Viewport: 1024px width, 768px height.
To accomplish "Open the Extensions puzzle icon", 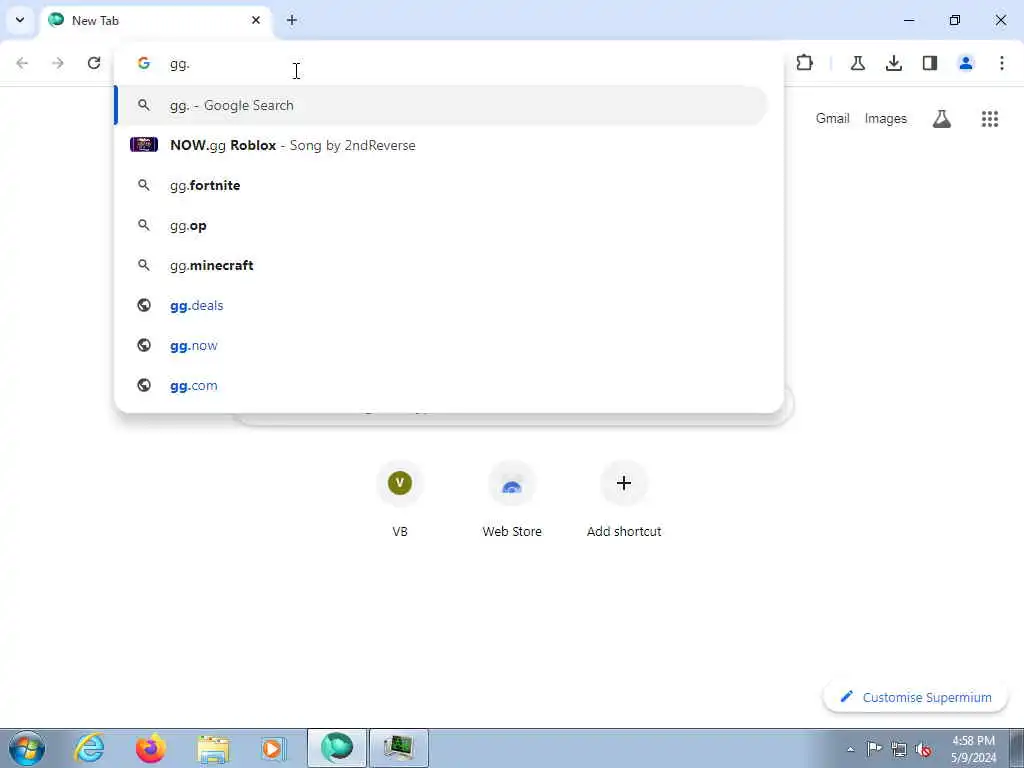I will pos(805,63).
